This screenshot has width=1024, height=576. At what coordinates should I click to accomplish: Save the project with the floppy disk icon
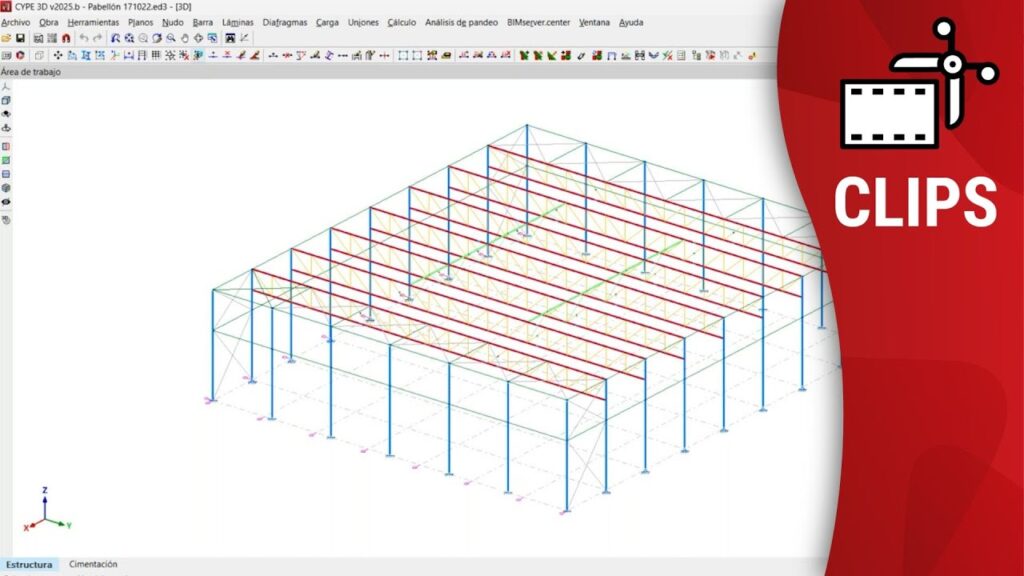(19, 38)
